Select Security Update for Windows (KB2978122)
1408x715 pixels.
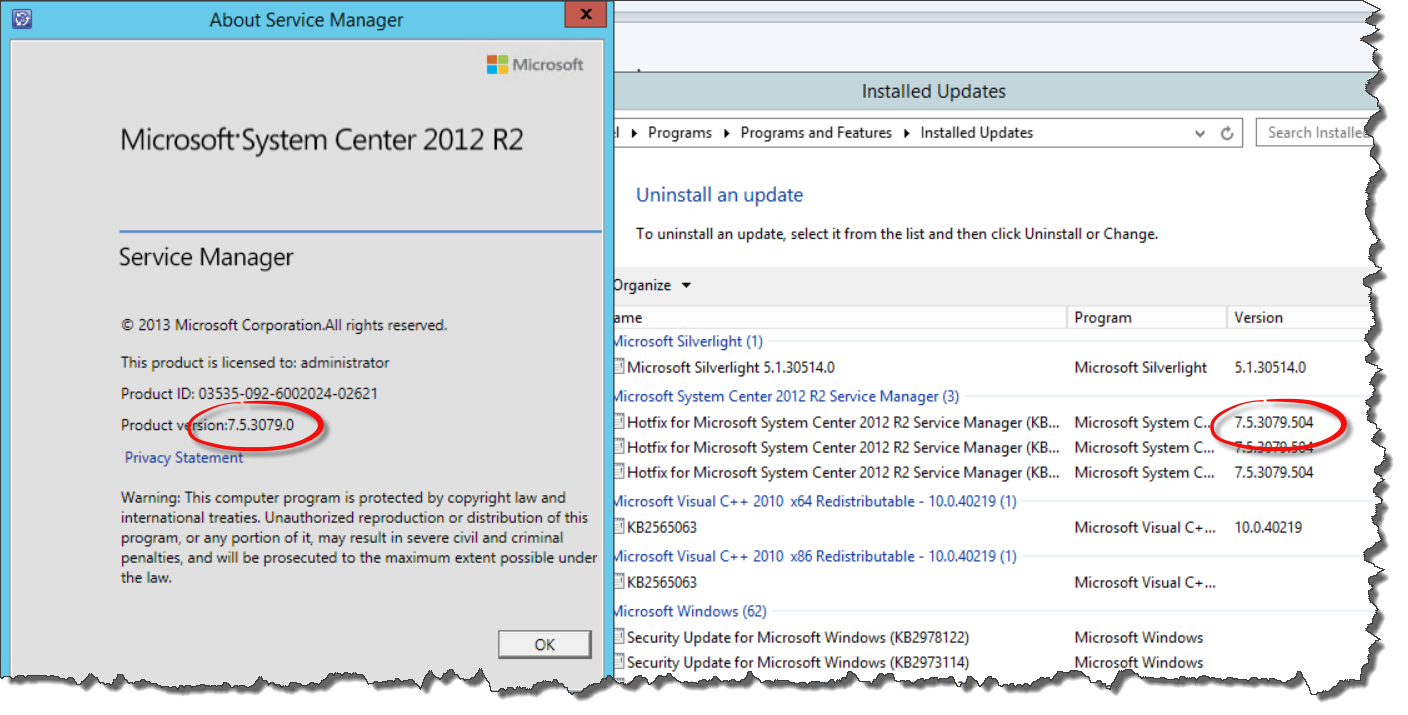(x=798, y=637)
